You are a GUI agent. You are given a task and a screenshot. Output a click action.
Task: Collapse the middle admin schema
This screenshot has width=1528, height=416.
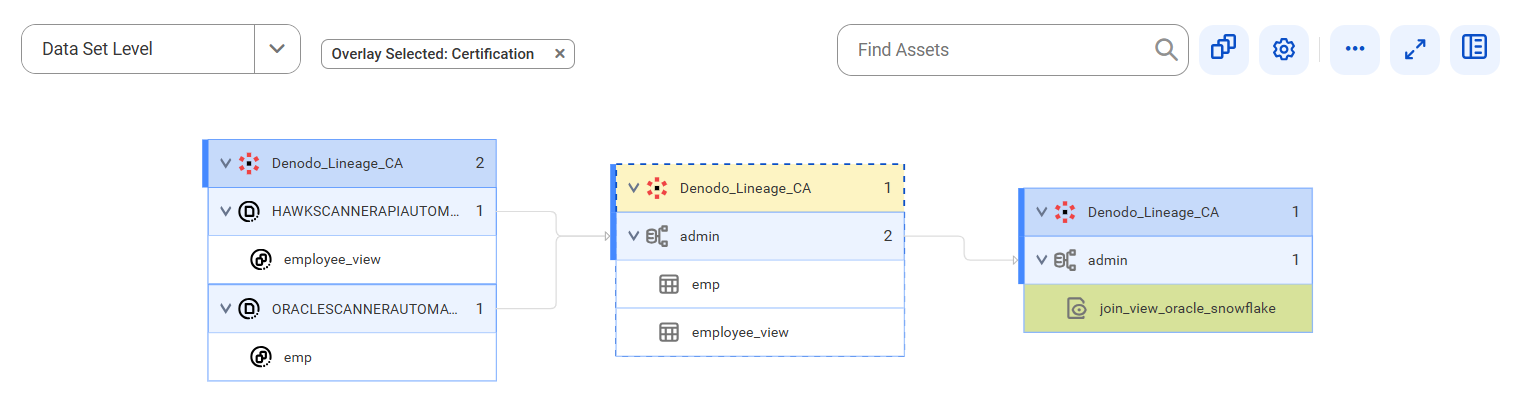633,236
